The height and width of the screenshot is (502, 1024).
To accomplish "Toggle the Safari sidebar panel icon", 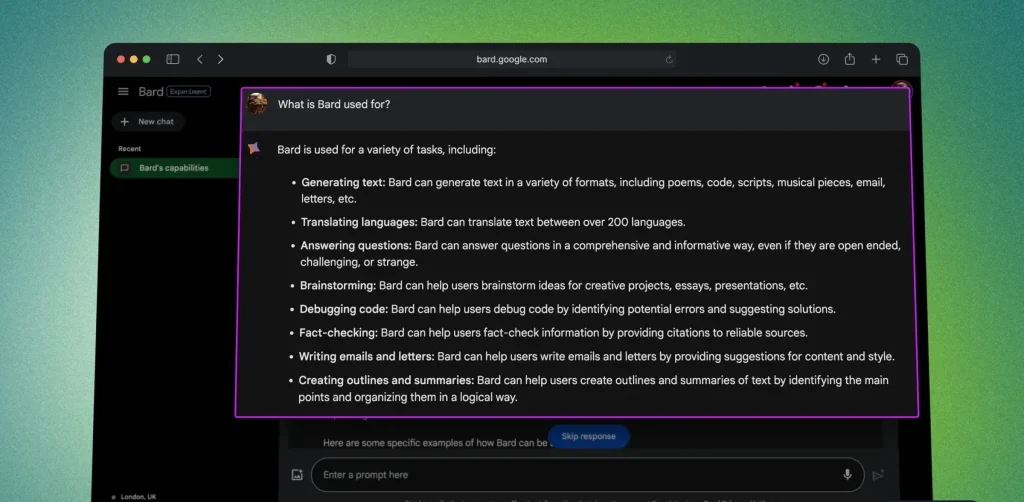I will (172, 59).
